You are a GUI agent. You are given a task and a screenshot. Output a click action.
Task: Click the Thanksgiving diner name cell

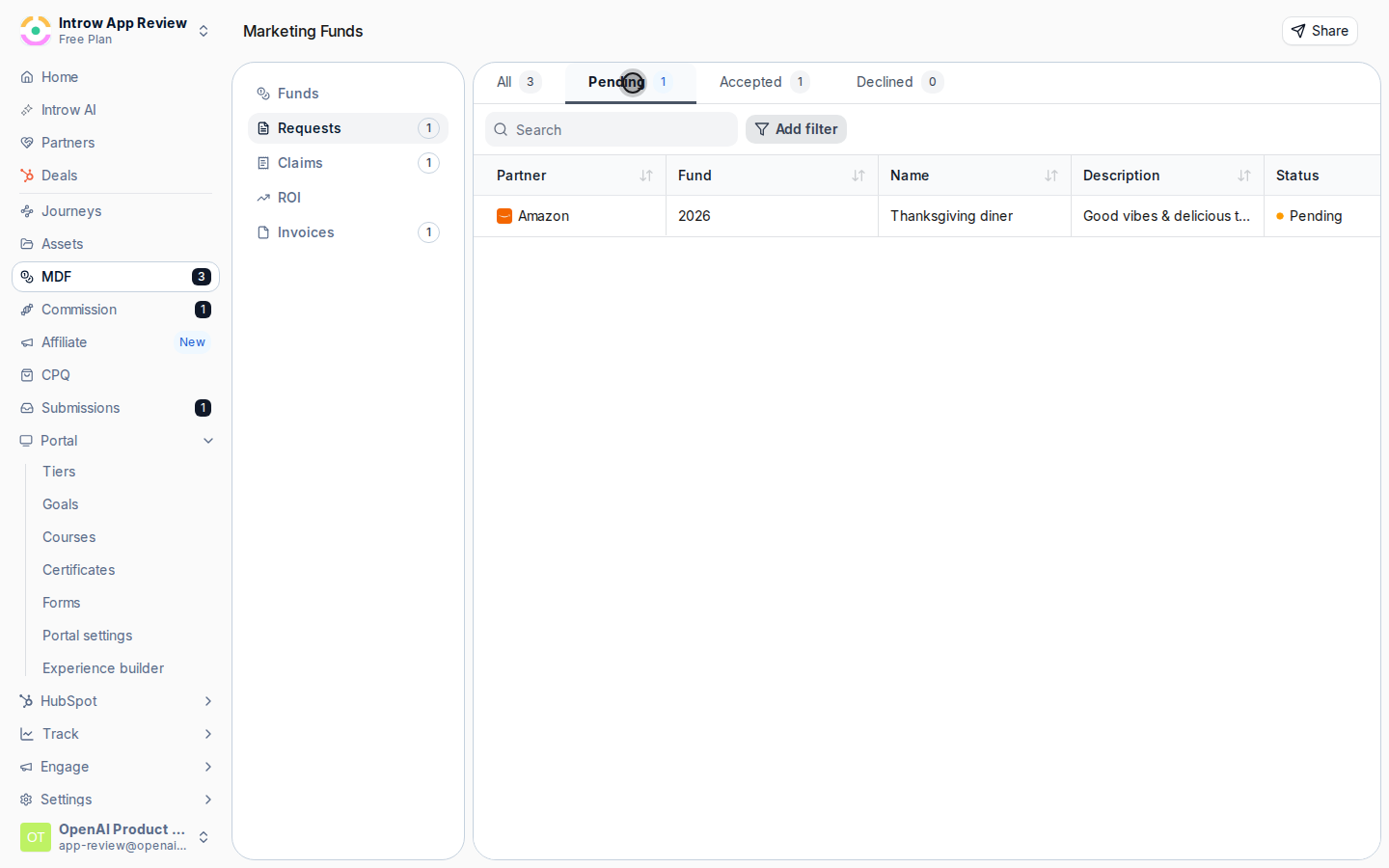coord(975,216)
